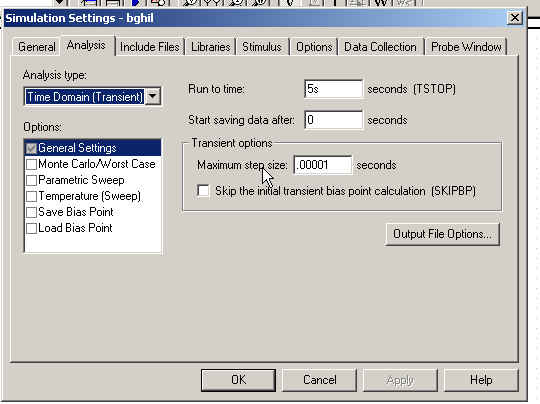The image size is (540, 404).
Task: Click the Start saving data after field
Action: click(333, 120)
